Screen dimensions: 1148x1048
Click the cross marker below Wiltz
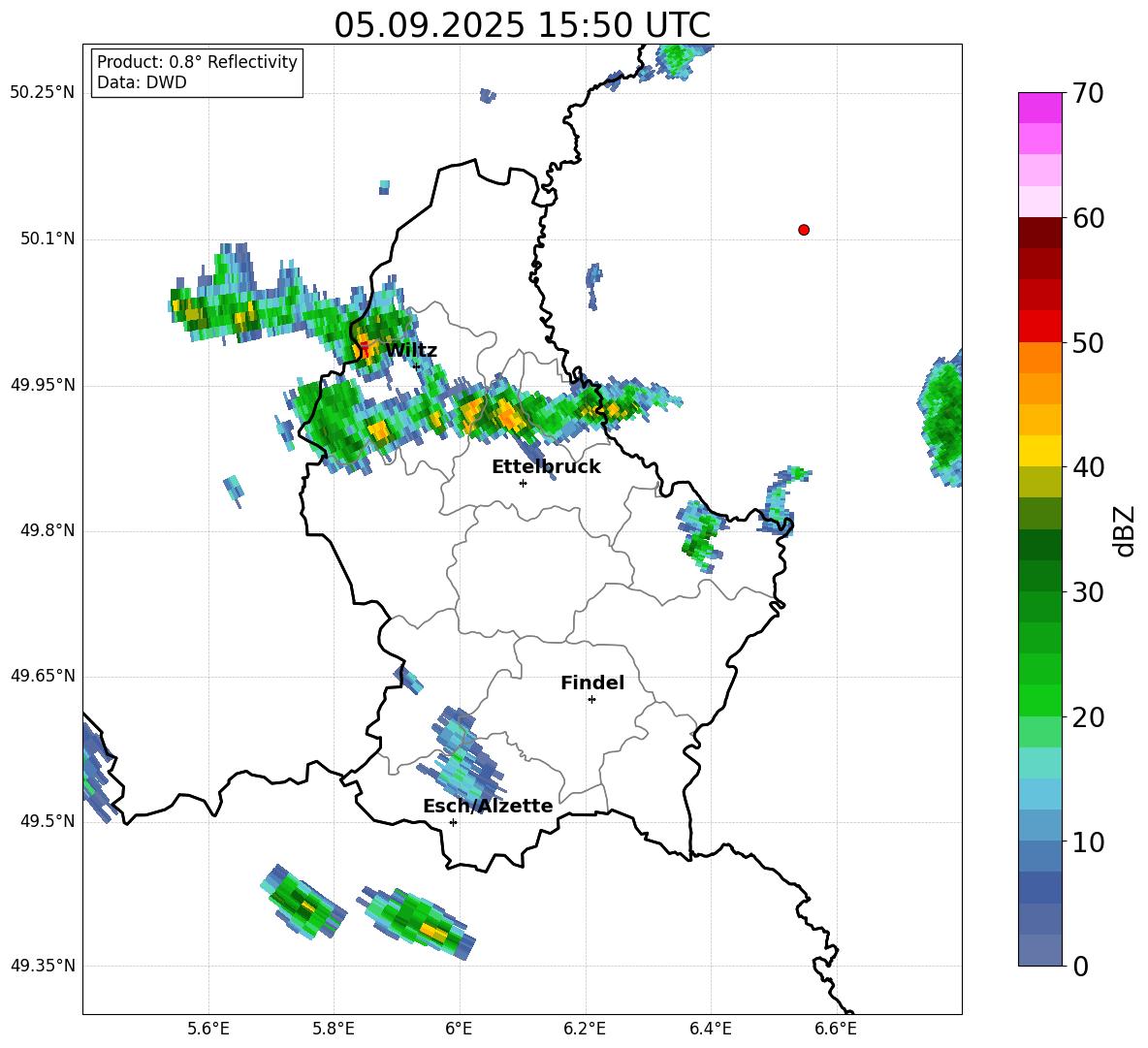[417, 365]
